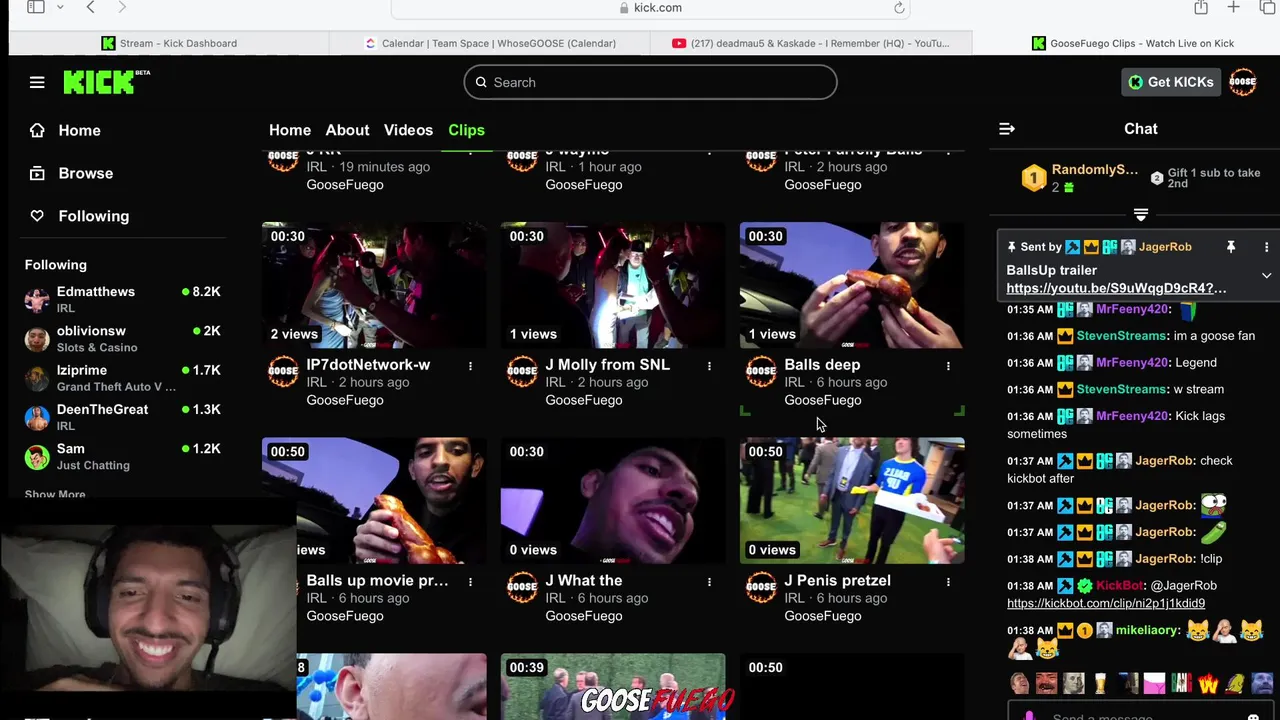Switch to Stream - Kick Dashboard browser tab

(169, 43)
